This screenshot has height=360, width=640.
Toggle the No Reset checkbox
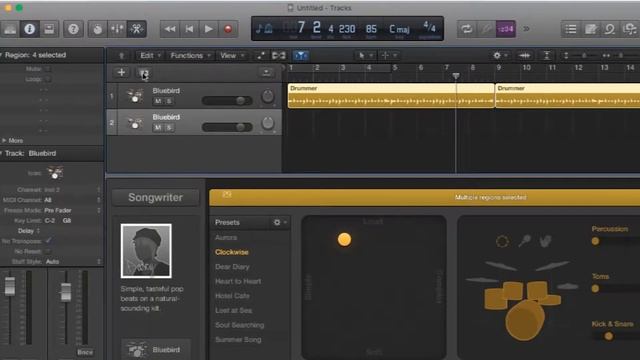point(47,251)
